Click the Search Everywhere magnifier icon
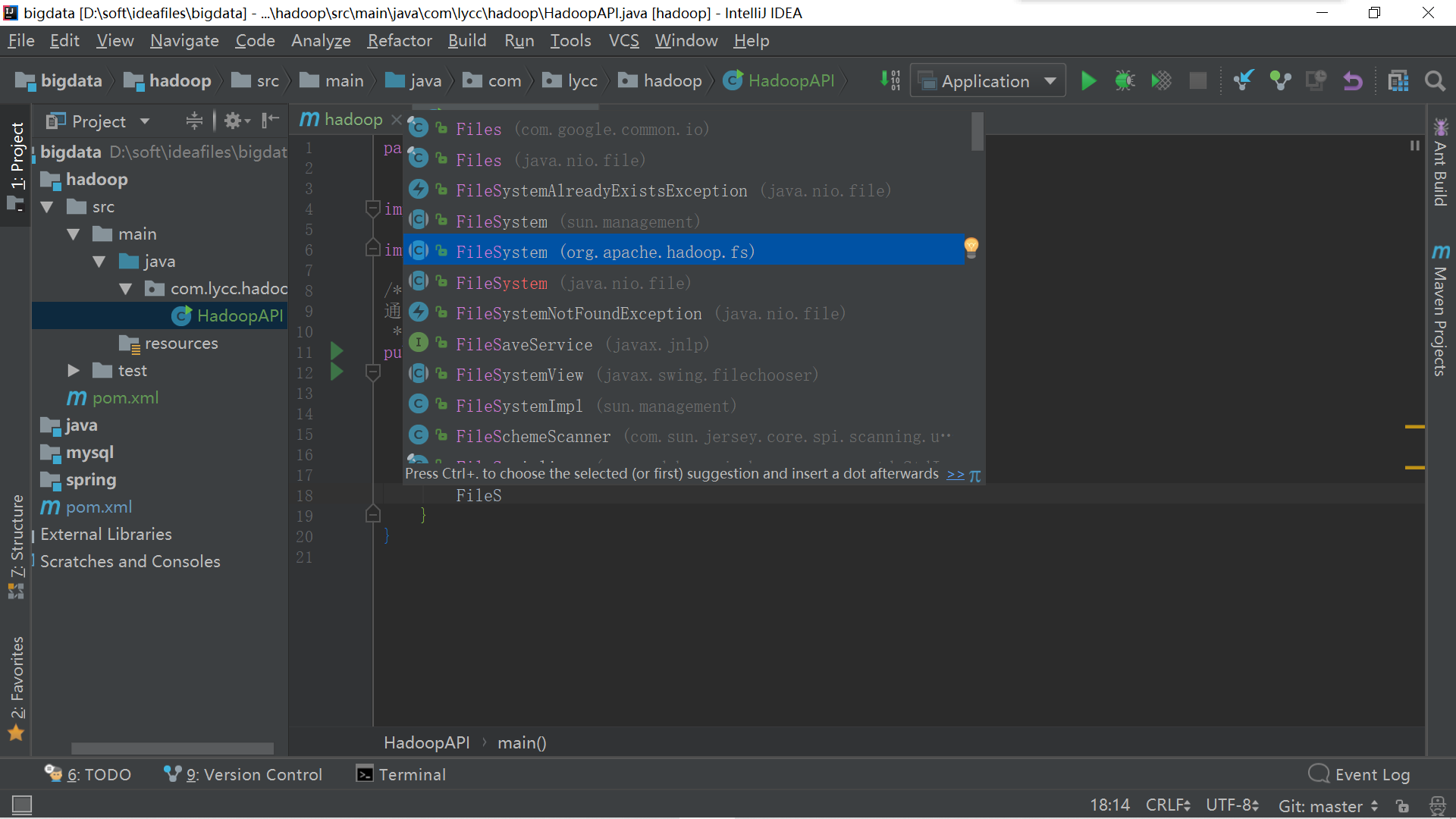 1434,81
